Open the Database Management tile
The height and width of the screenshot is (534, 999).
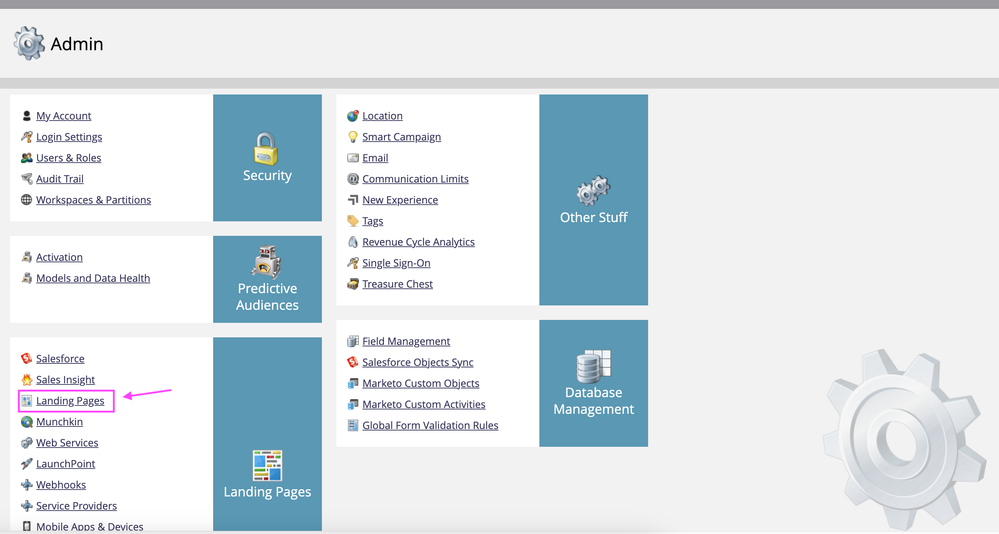point(593,384)
